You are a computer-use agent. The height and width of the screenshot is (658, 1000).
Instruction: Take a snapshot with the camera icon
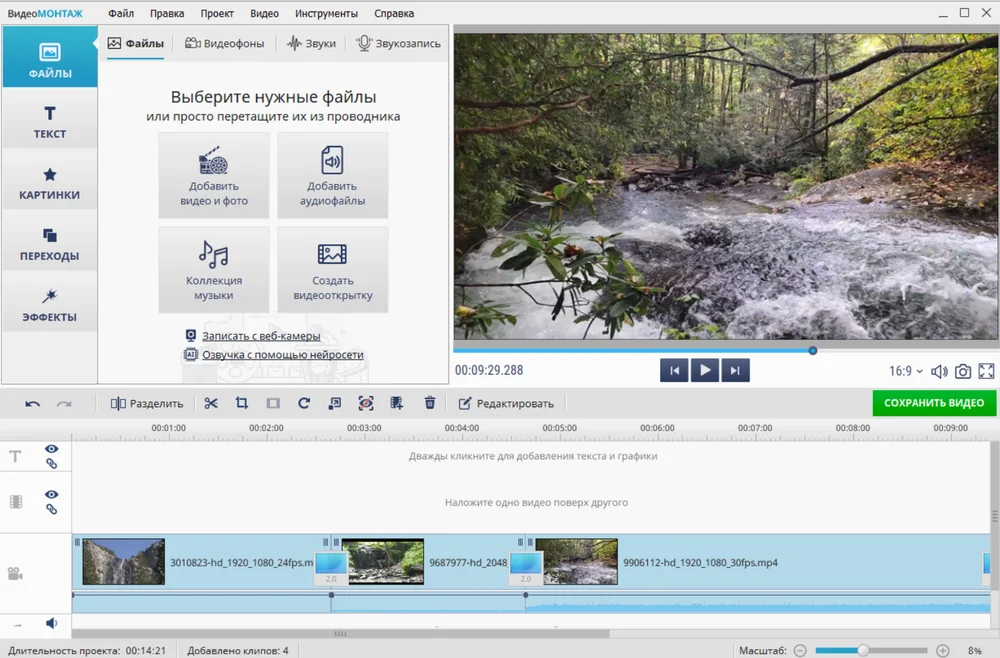click(x=963, y=371)
